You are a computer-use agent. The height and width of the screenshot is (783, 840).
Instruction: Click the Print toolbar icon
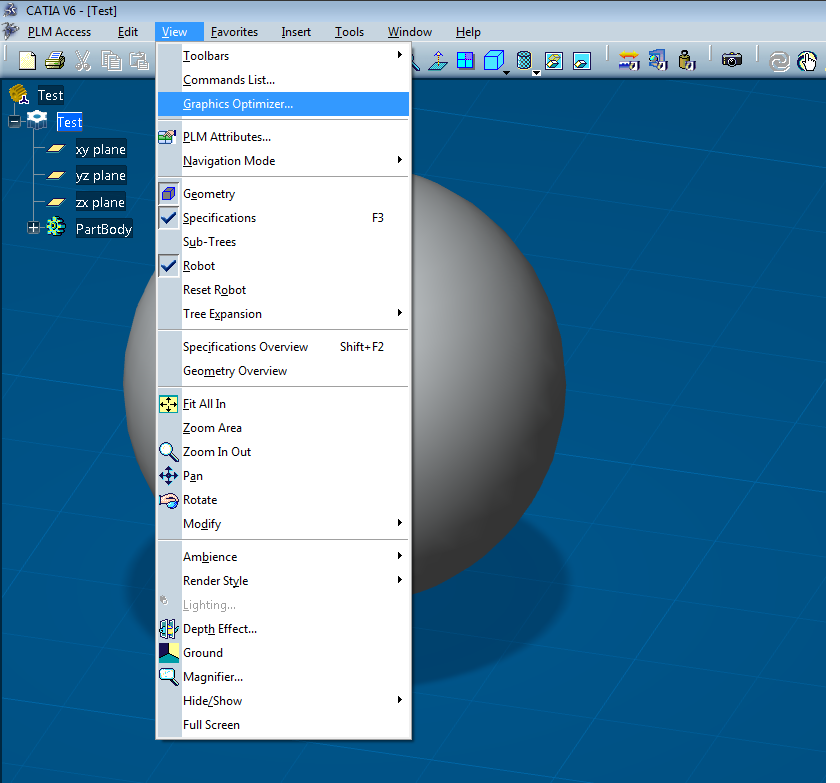click(x=55, y=61)
